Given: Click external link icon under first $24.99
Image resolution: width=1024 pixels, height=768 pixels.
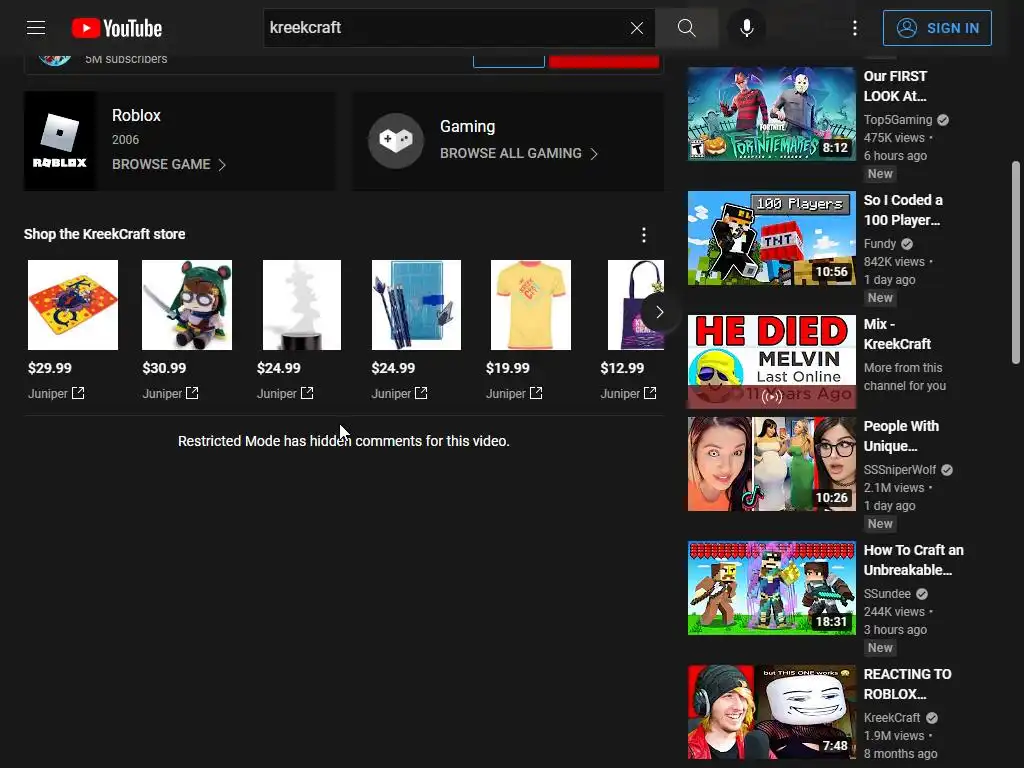Looking at the screenshot, I should [307, 393].
